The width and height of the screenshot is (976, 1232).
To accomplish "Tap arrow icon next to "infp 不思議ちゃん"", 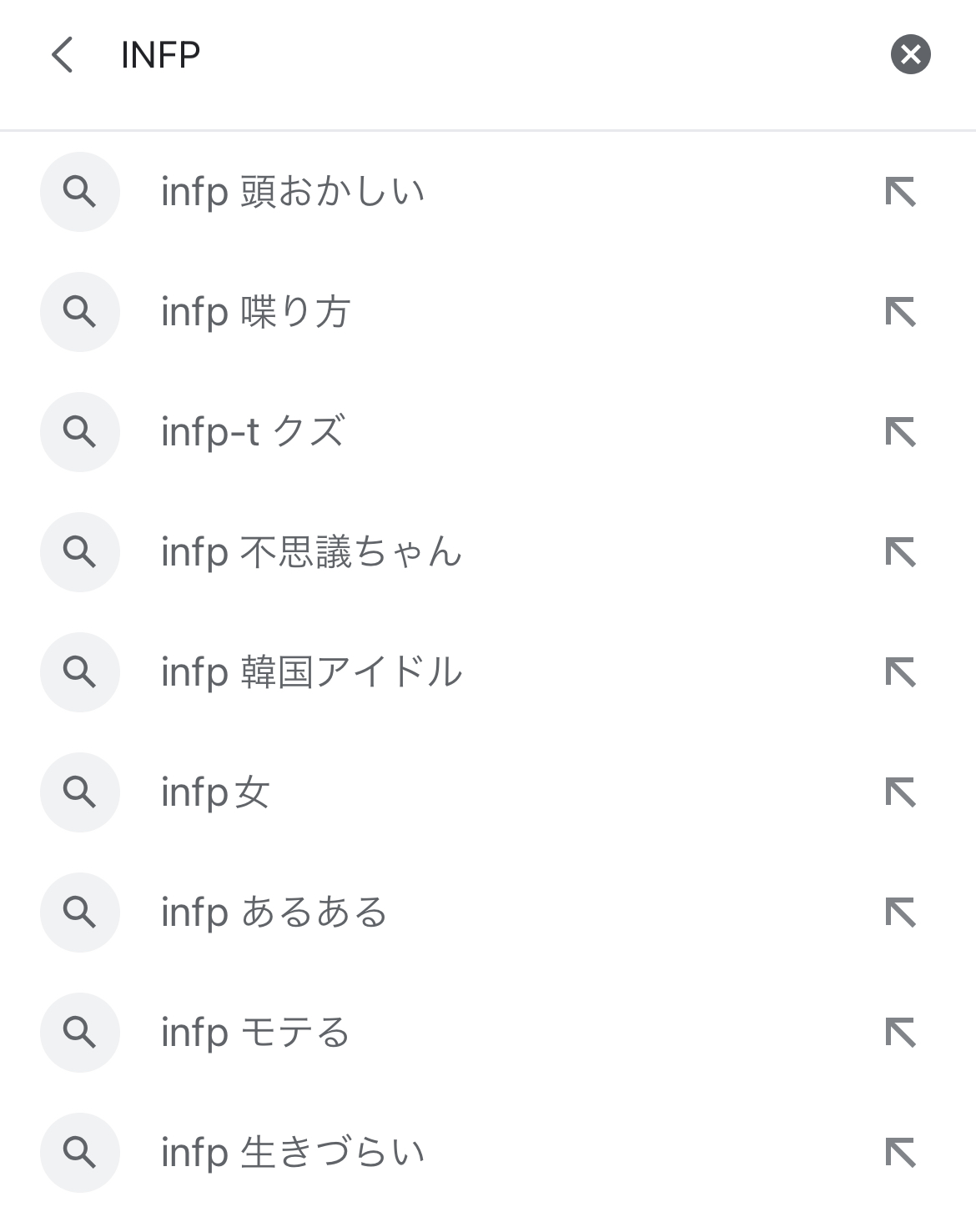I will [x=900, y=552].
